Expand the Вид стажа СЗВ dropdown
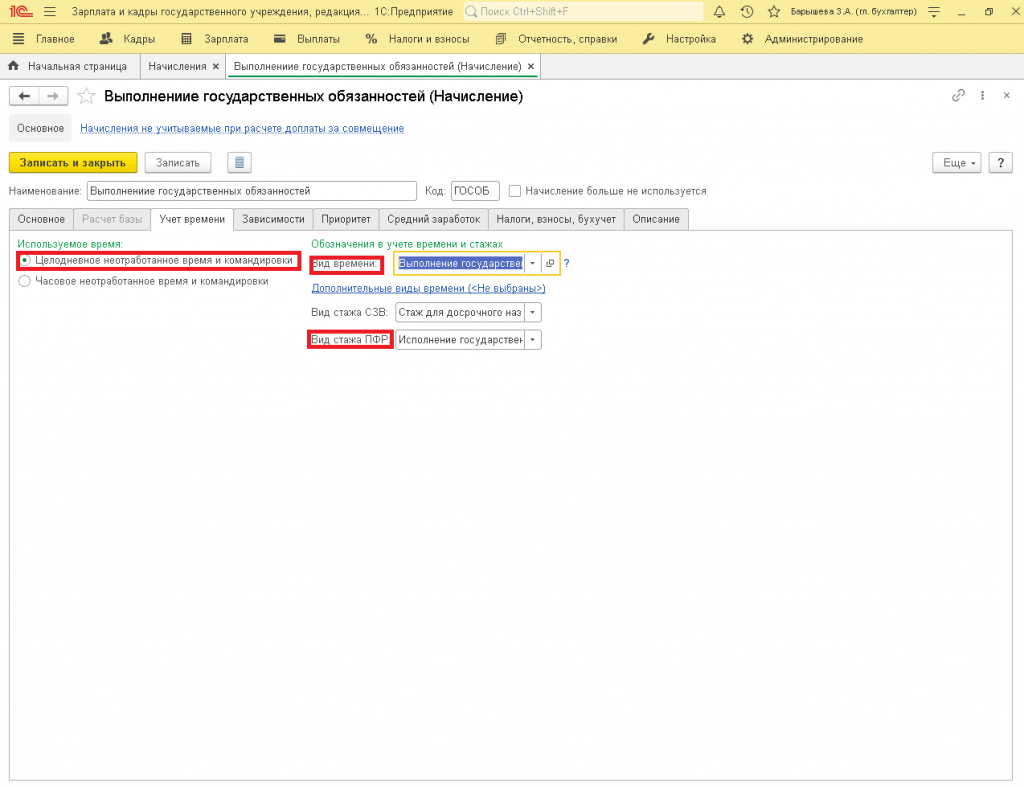The height and width of the screenshot is (787, 1024). 533,313
